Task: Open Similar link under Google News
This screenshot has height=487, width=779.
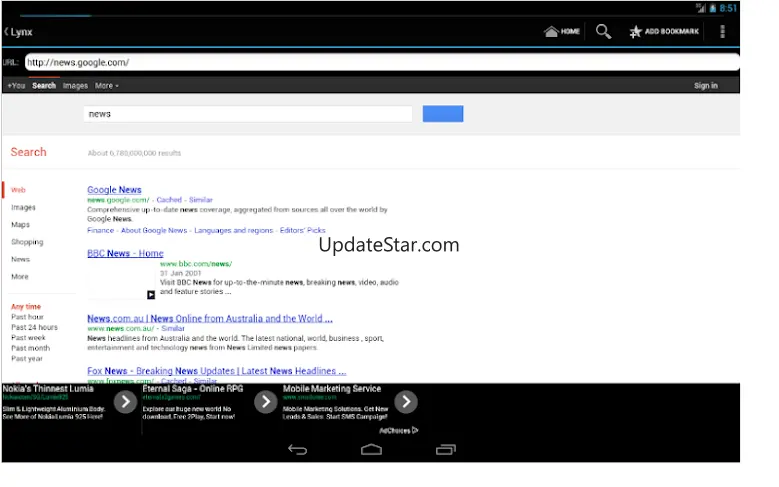Action: click(201, 200)
